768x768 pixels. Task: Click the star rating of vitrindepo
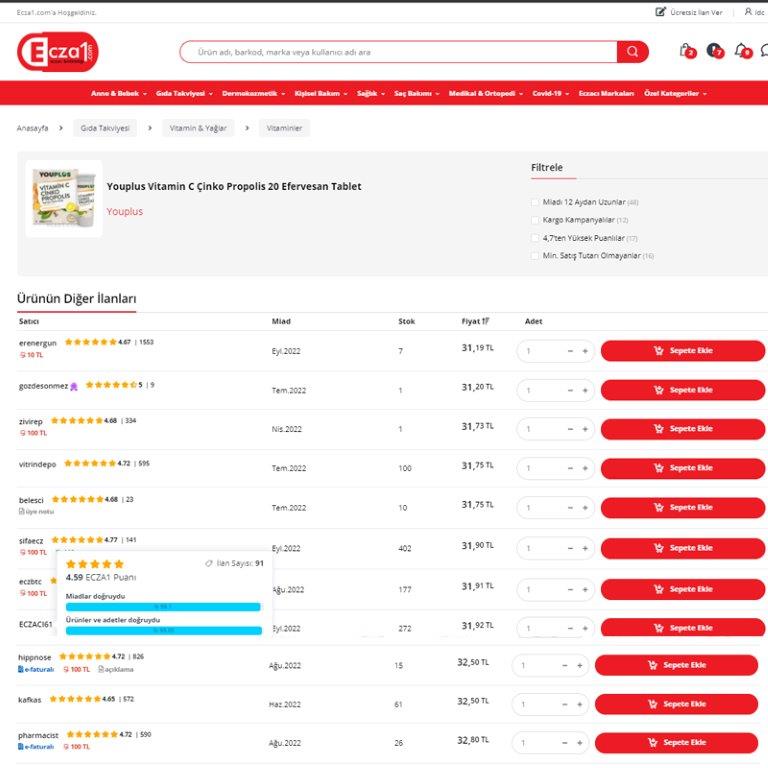point(90,463)
